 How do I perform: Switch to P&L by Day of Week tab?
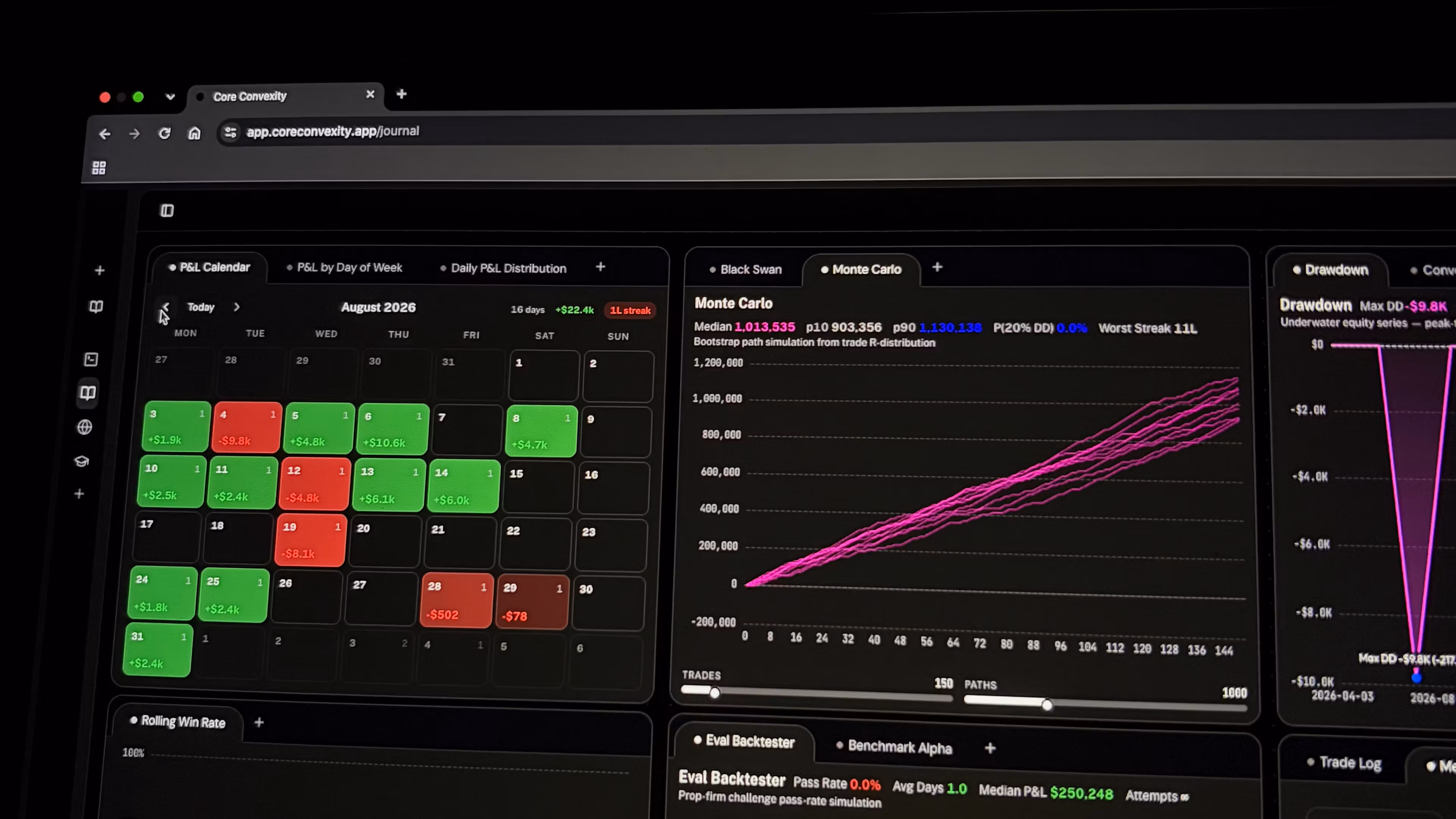click(344, 267)
